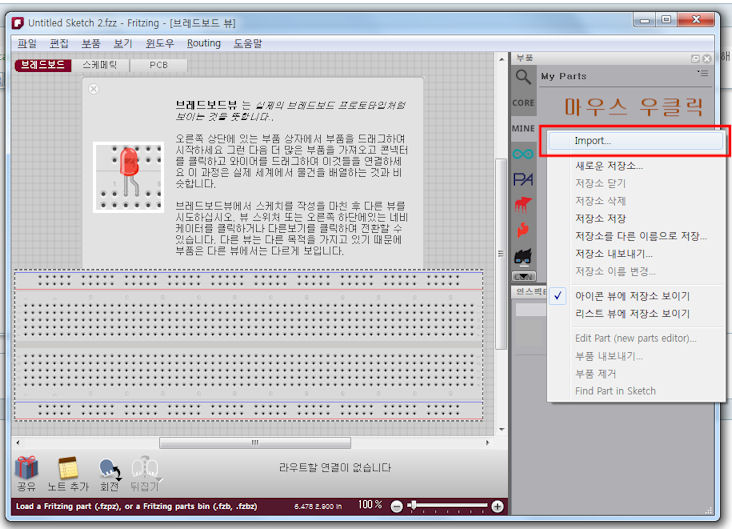Click 저장소를 다른 이름으로 저장... entry
Screen dimensions: 732x529
[640, 236]
